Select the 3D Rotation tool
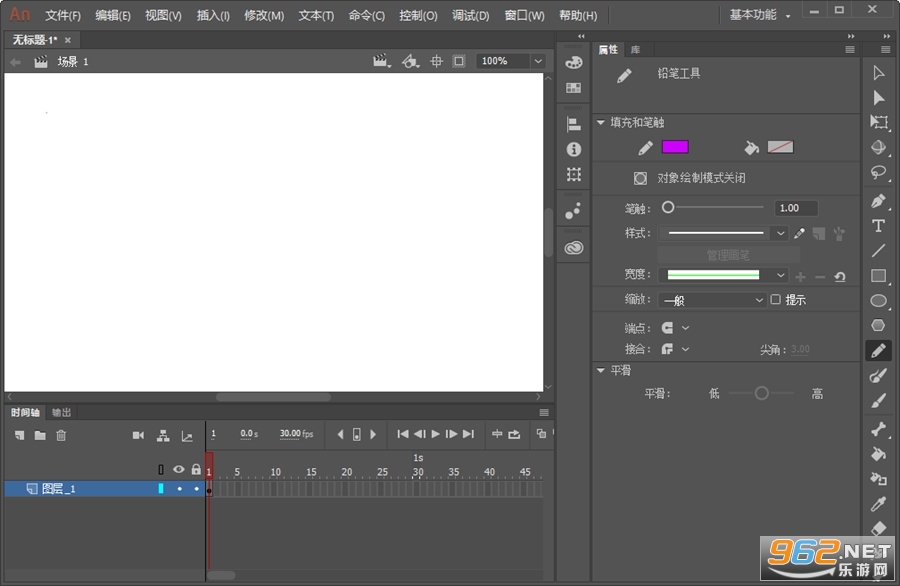The width and height of the screenshot is (900, 586). point(878,147)
